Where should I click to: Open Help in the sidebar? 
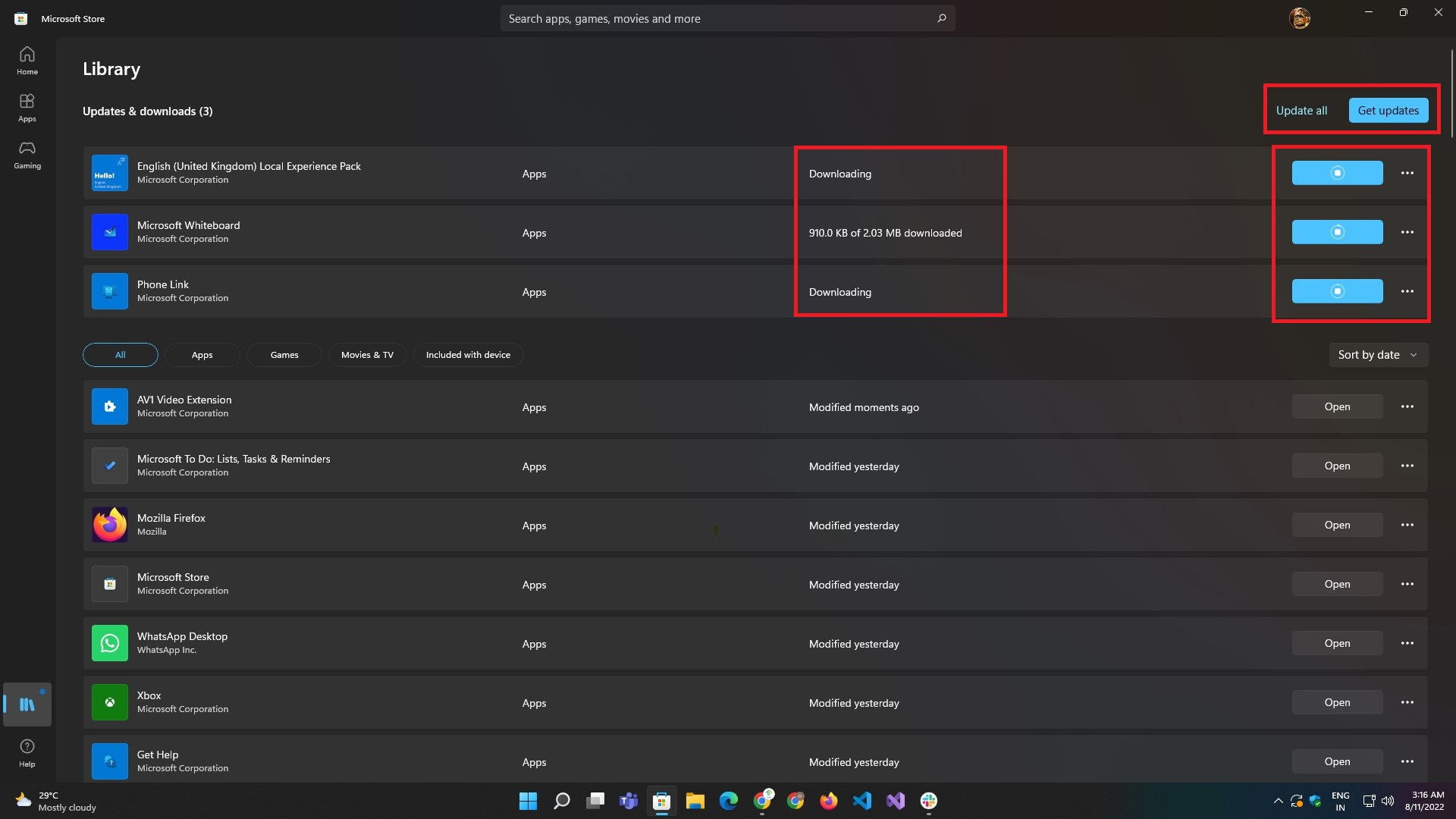[27, 753]
